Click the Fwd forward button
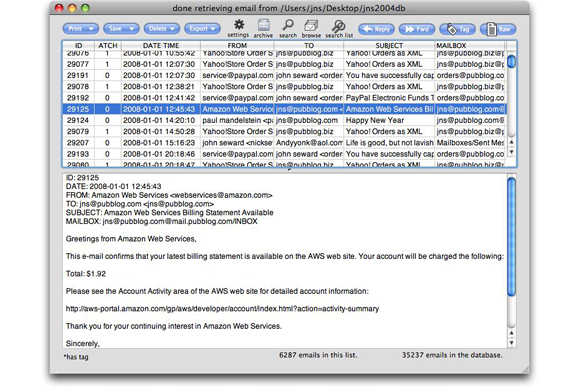The height and width of the screenshot is (388, 580). pyautogui.click(x=417, y=29)
